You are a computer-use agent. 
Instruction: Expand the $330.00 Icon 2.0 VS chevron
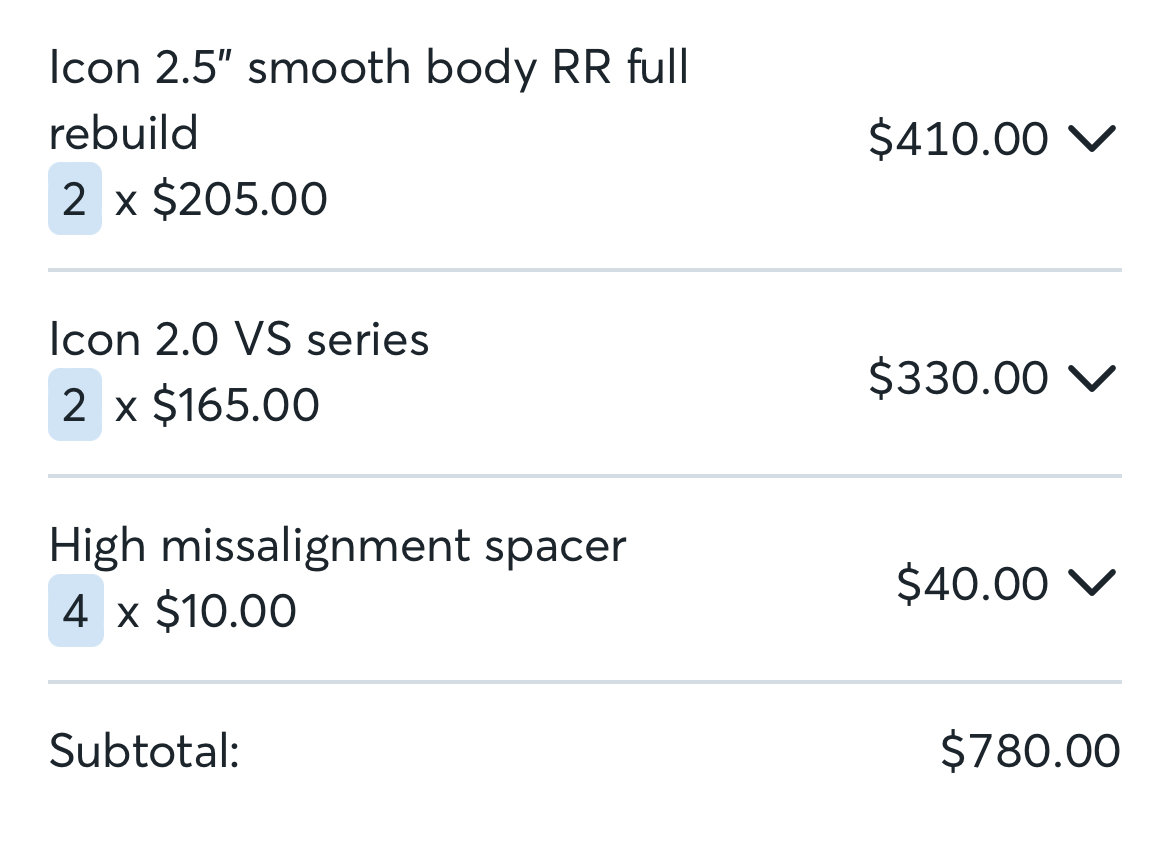(1092, 378)
